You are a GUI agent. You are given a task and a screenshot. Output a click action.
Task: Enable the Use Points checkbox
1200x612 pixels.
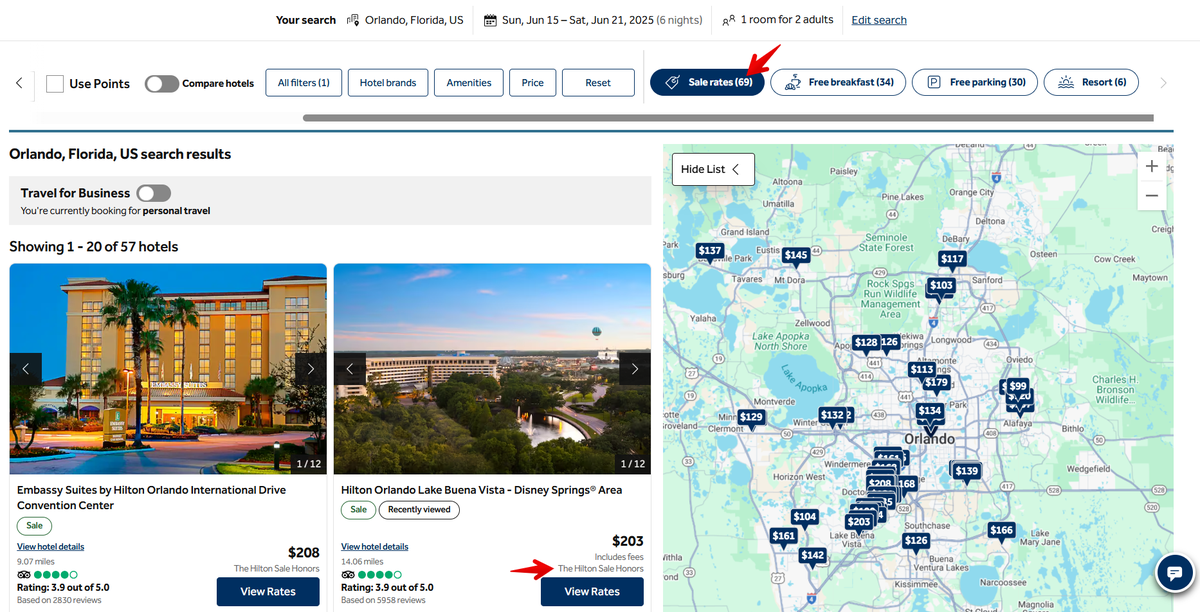click(55, 84)
